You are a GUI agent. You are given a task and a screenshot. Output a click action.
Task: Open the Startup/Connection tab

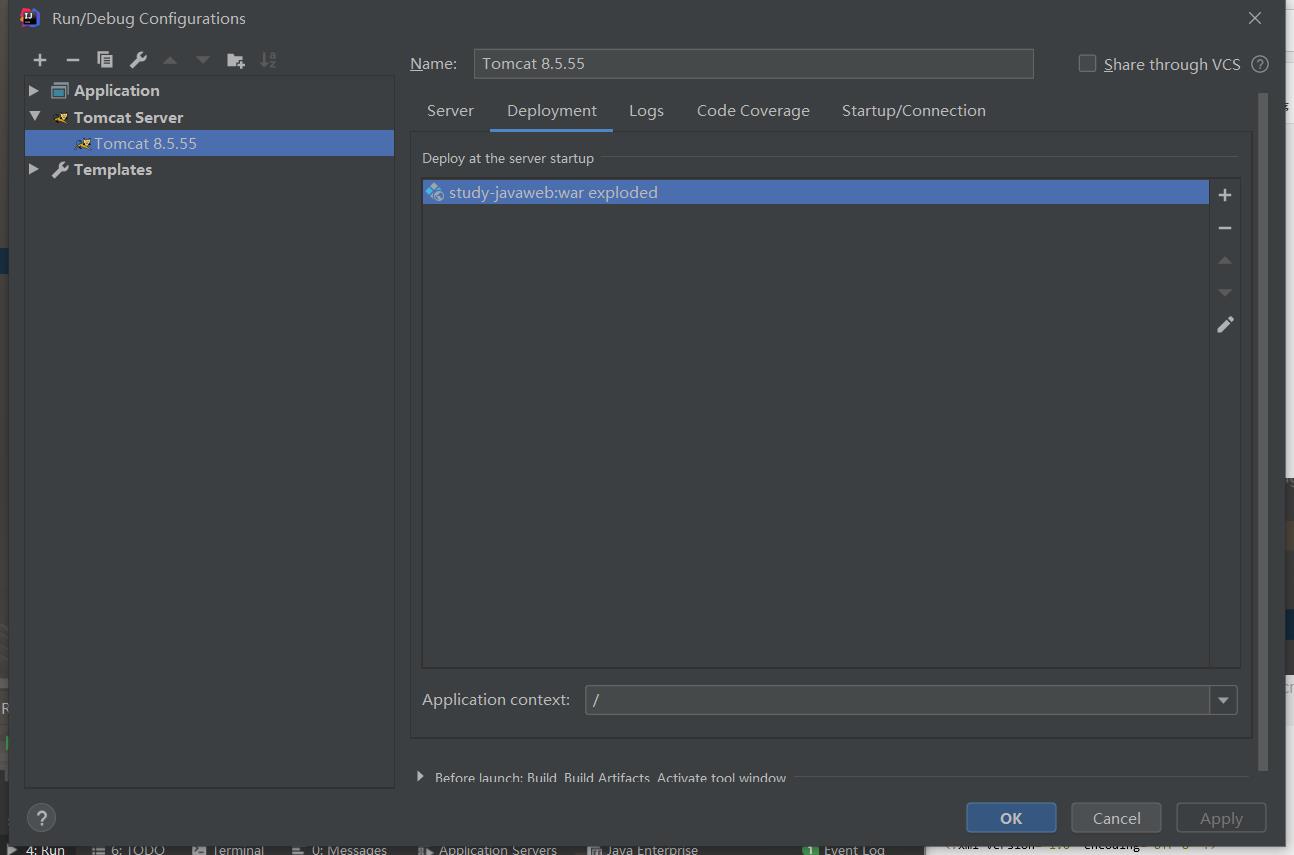914,111
